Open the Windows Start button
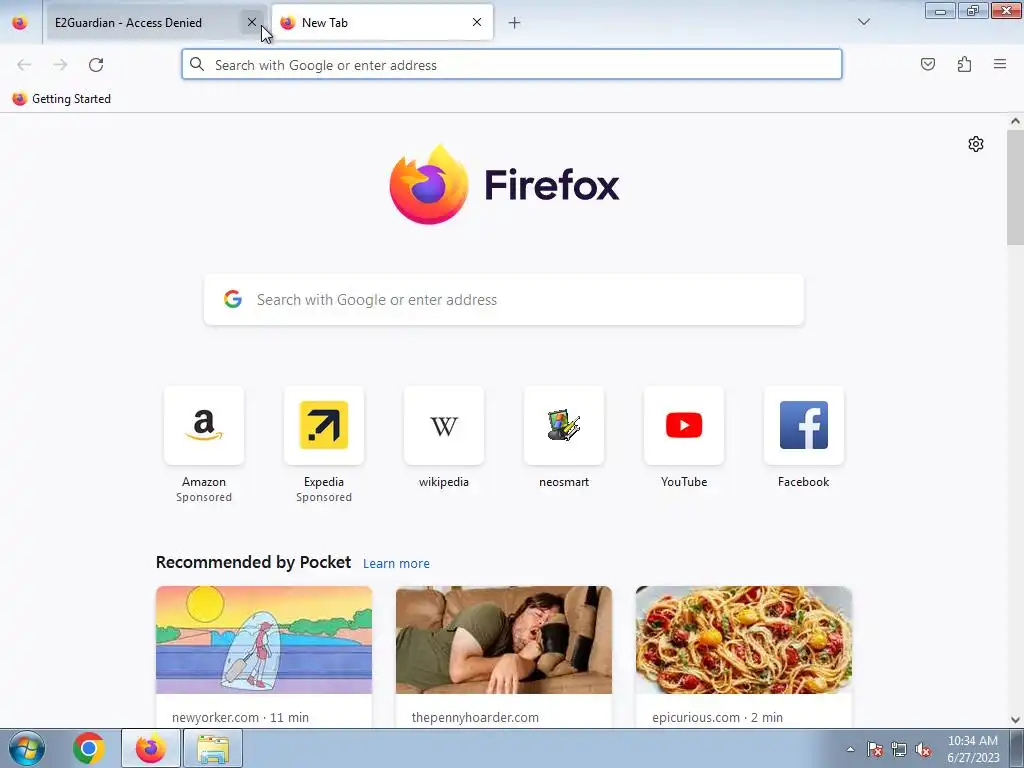 coord(27,748)
